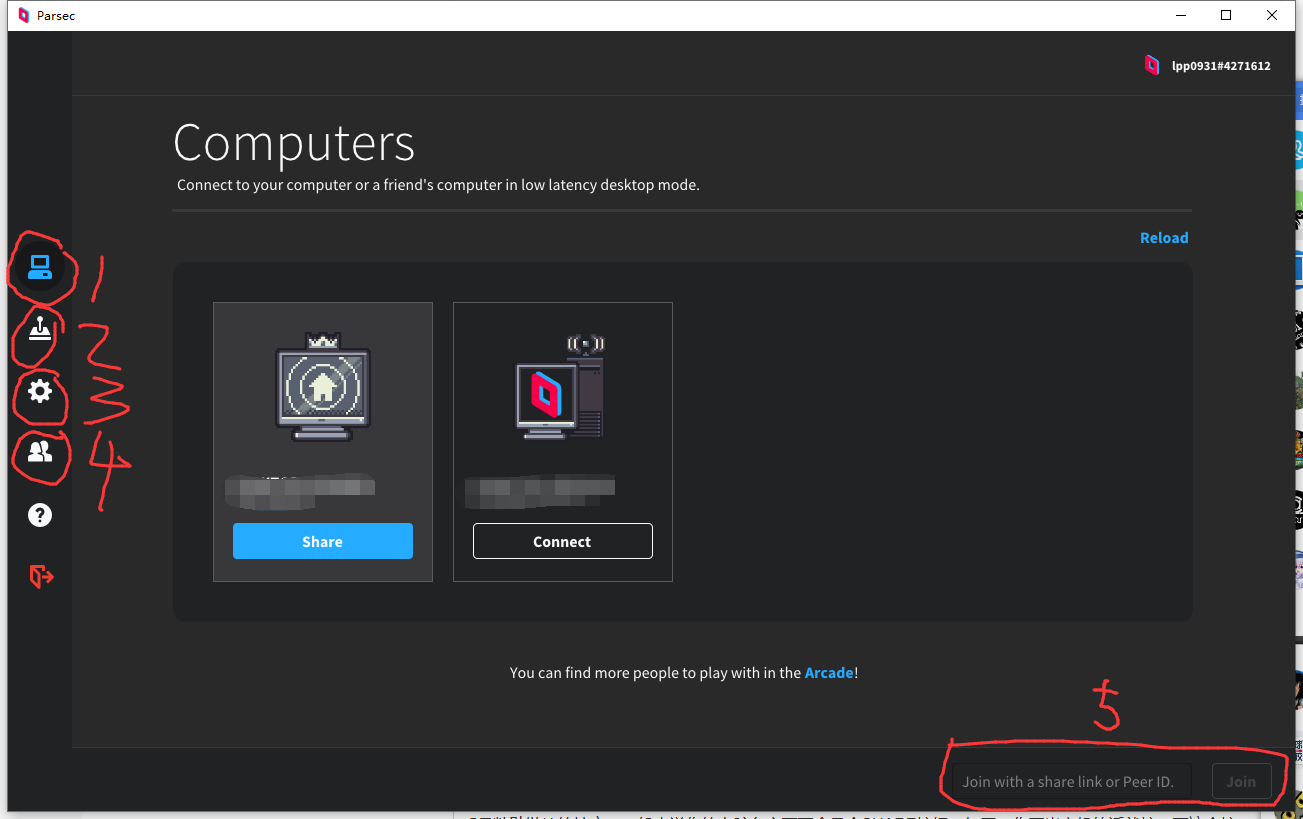The width and height of the screenshot is (1303, 819).
Task: Click the Reload link
Action: (x=1164, y=238)
